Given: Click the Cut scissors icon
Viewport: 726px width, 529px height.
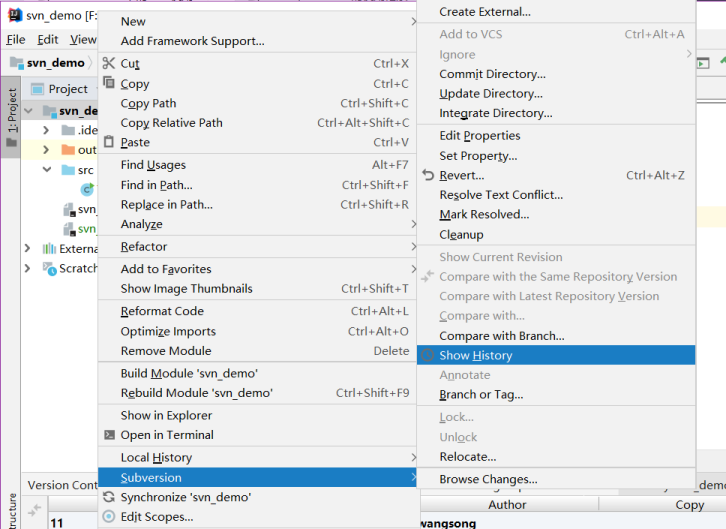Looking at the screenshot, I should point(110,63).
